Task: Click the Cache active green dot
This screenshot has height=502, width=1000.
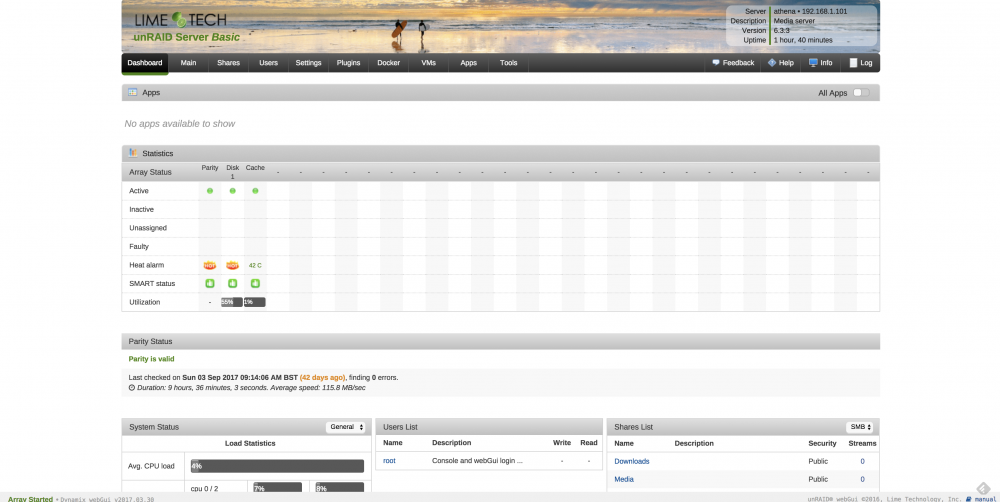Action: coord(255,191)
